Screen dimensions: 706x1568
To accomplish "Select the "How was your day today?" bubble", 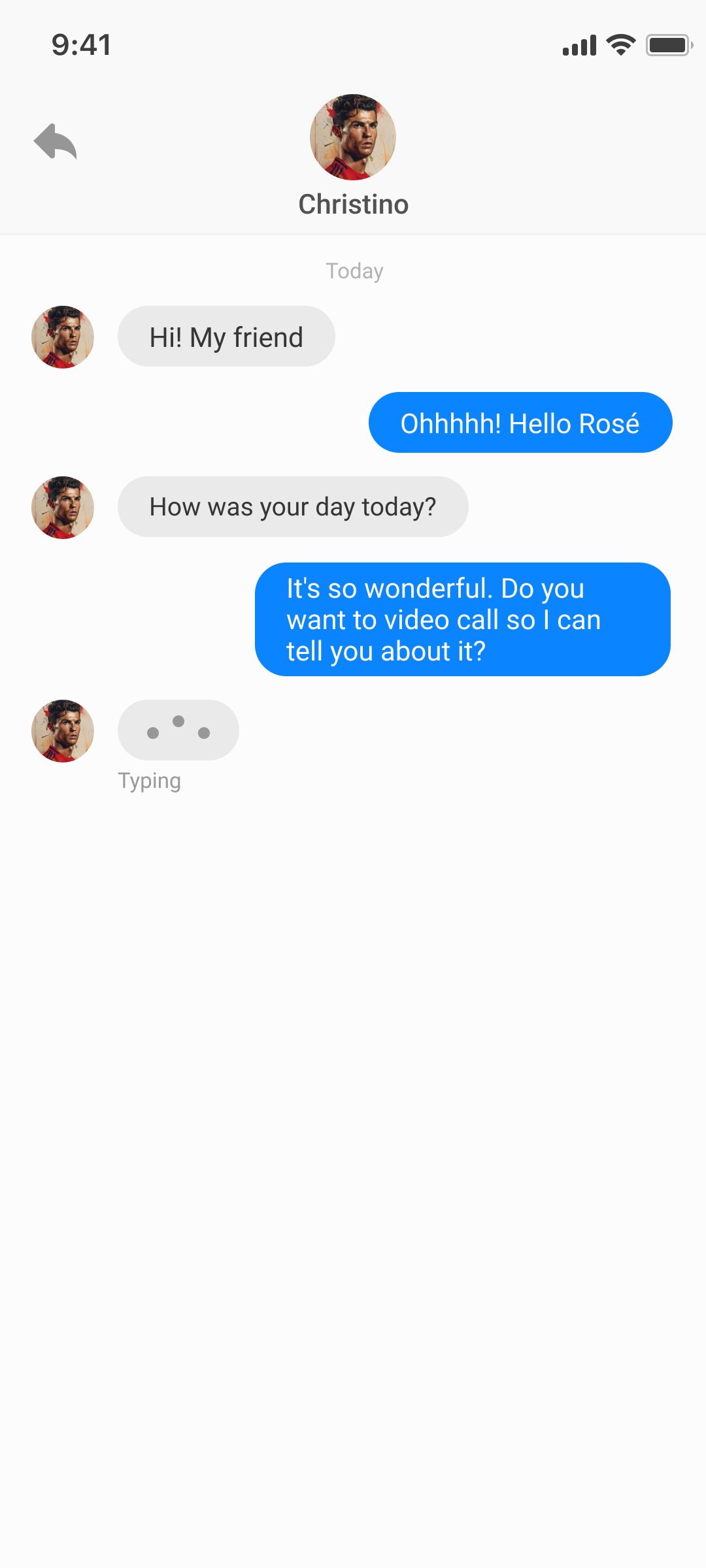I will (293, 507).
